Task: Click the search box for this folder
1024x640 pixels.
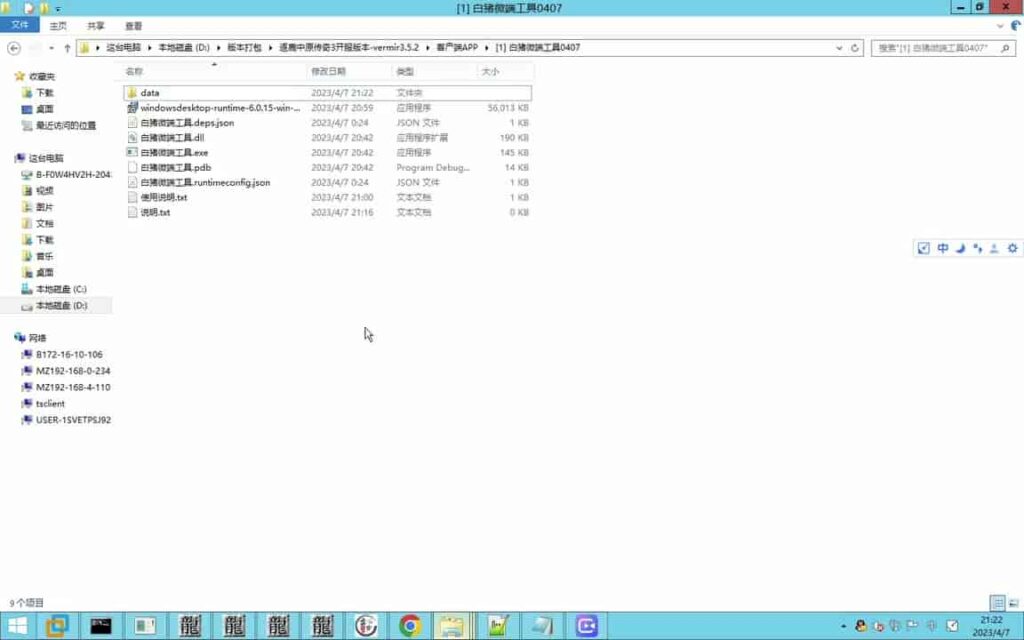Action: [932, 48]
